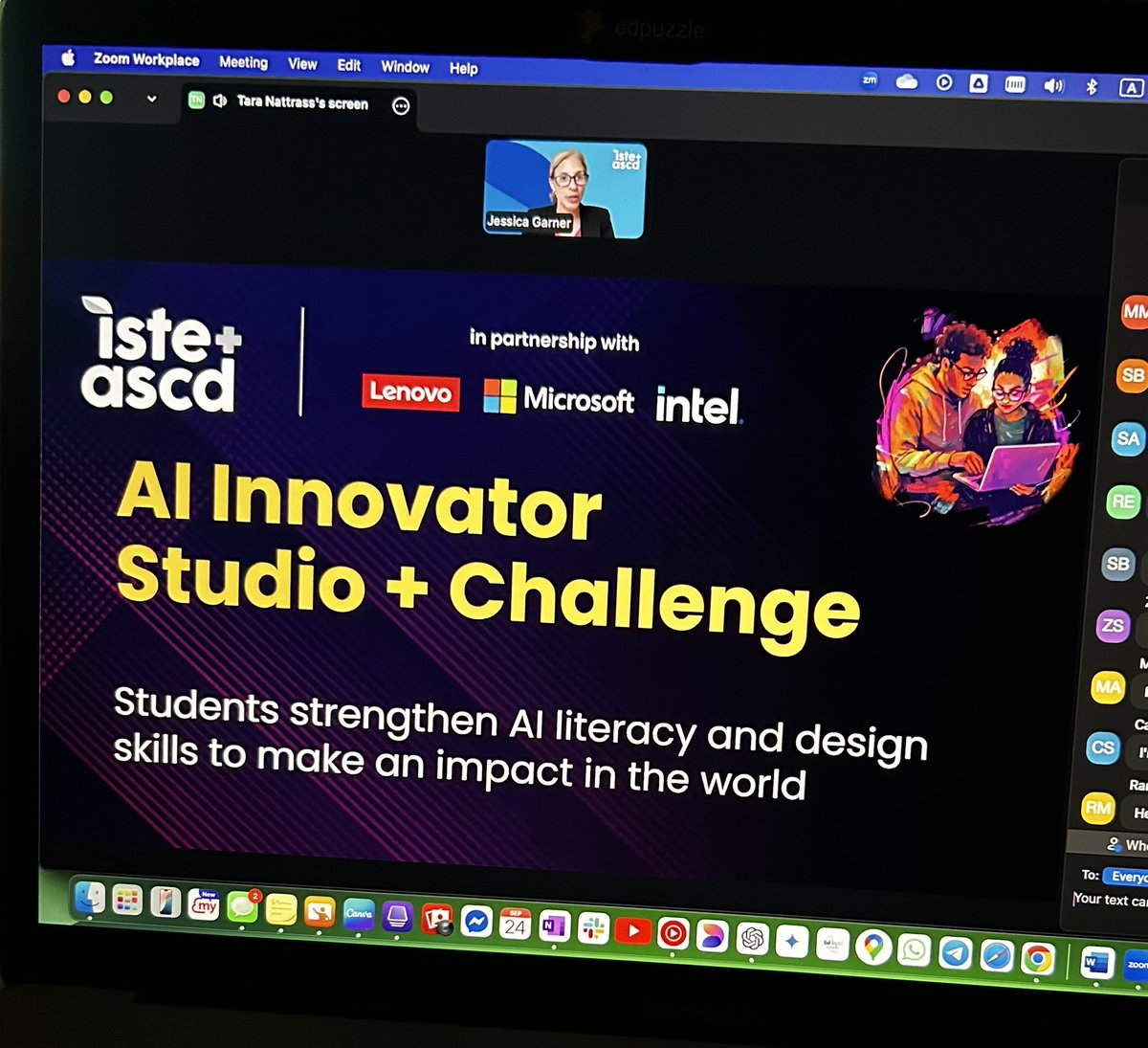The width and height of the screenshot is (1148, 1048).
Task: Open Google Chrome from the dock
Action: pos(1037,958)
